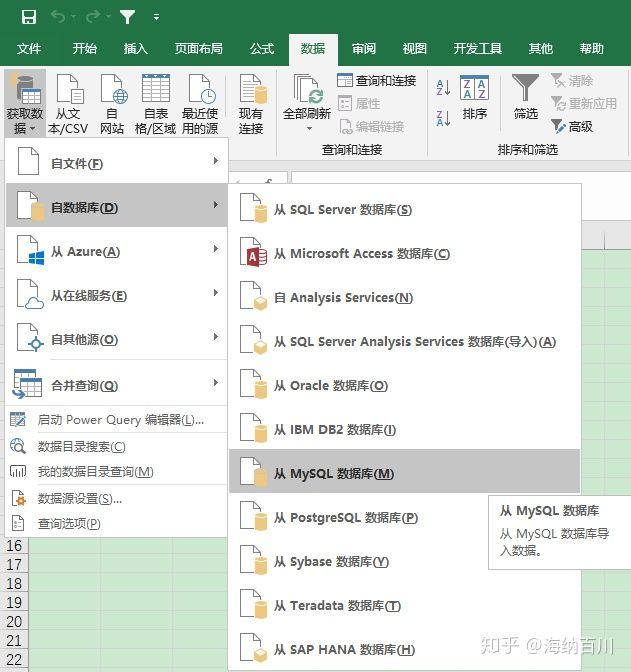Switch to the 帮助 ribbon tab

point(592,49)
